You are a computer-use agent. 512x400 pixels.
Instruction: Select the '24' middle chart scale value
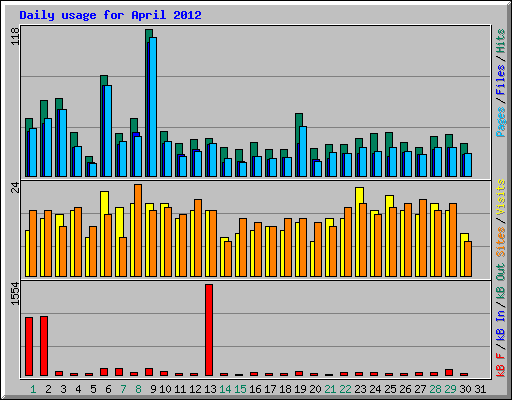coord(15,187)
